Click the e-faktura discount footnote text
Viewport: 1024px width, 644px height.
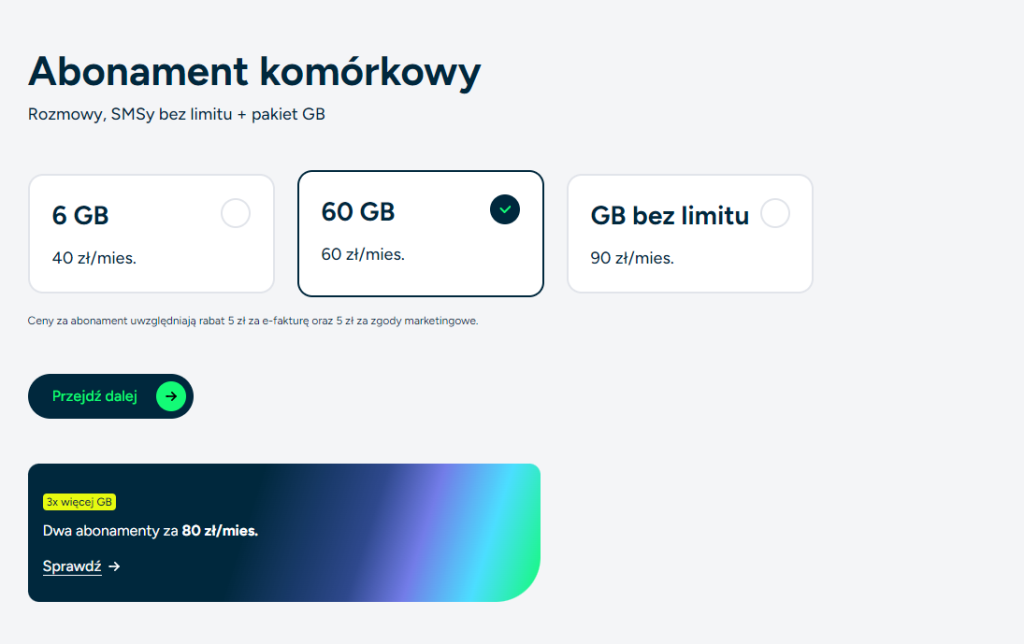pyautogui.click(x=253, y=321)
